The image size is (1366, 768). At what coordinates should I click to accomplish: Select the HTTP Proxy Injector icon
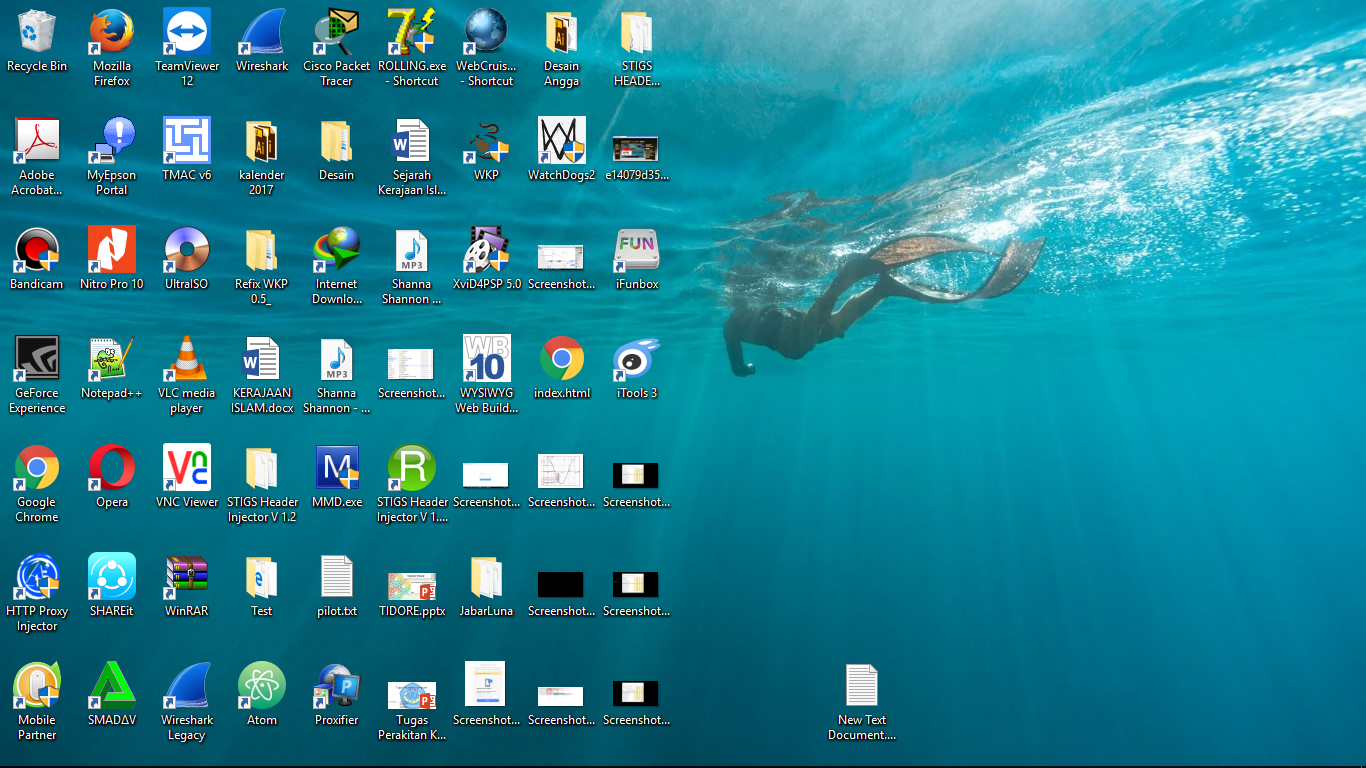(x=37, y=577)
